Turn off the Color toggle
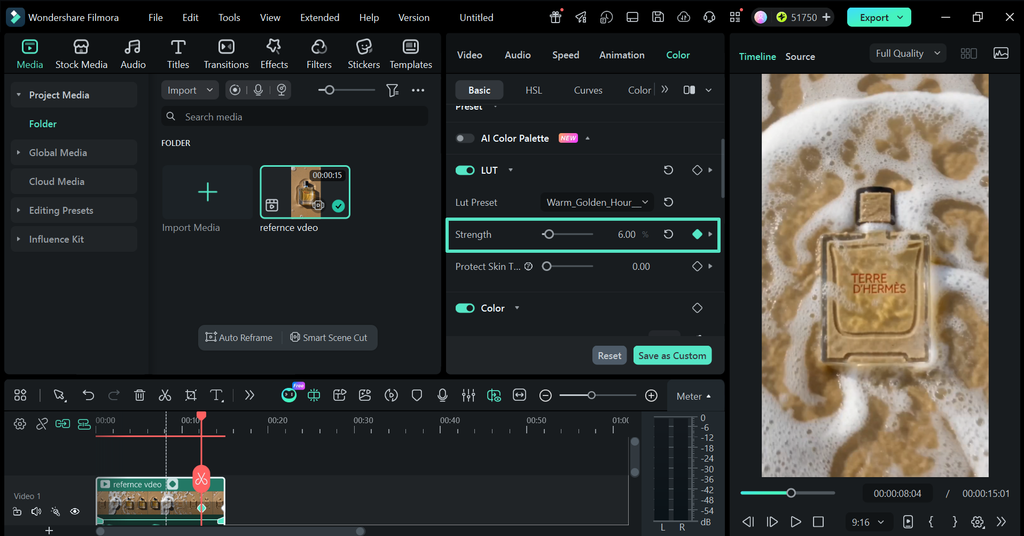Viewport: 1024px width, 536px height. (x=465, y=308)
